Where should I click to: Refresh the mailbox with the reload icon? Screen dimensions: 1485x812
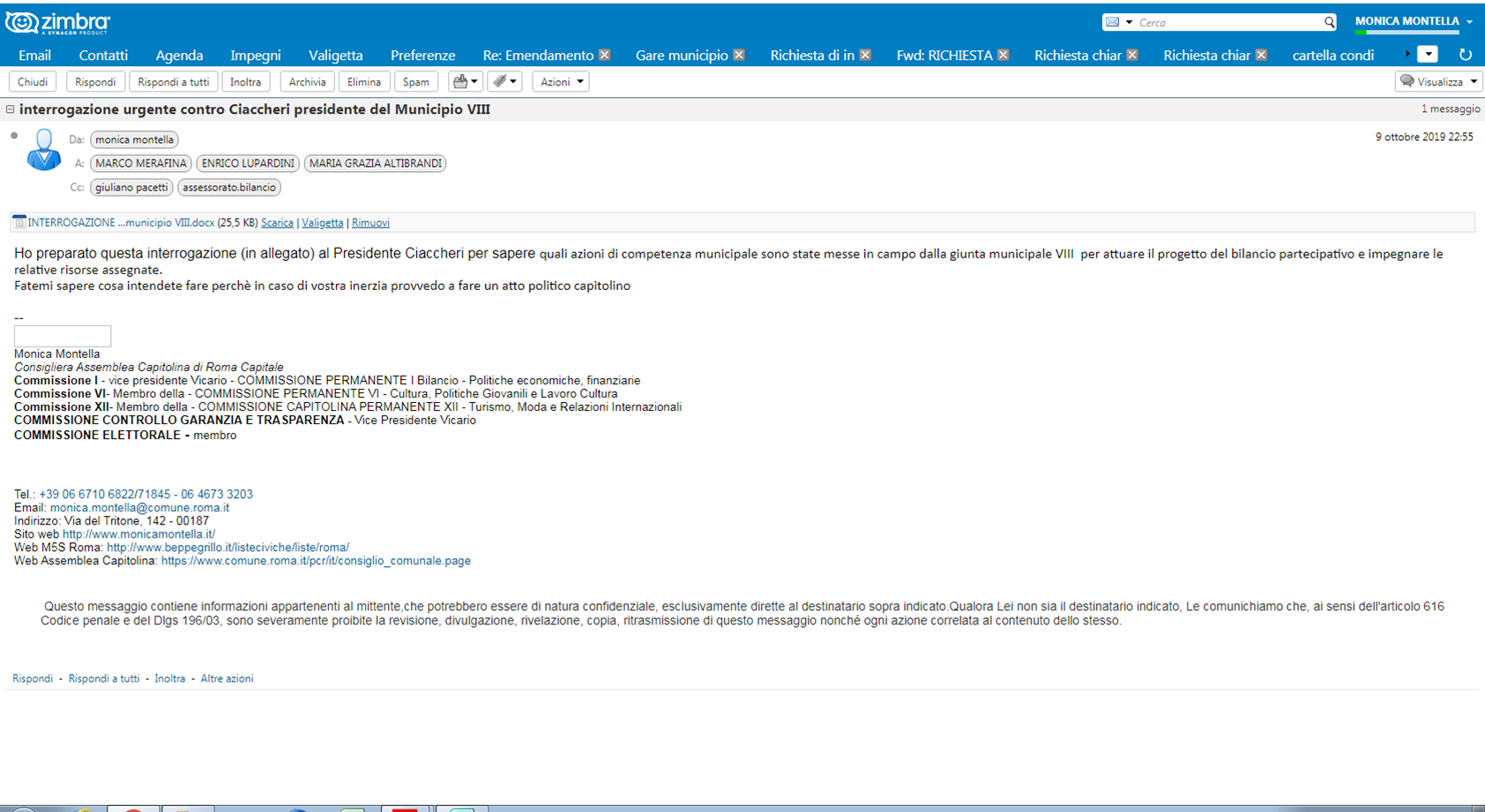click(1466, 55)
